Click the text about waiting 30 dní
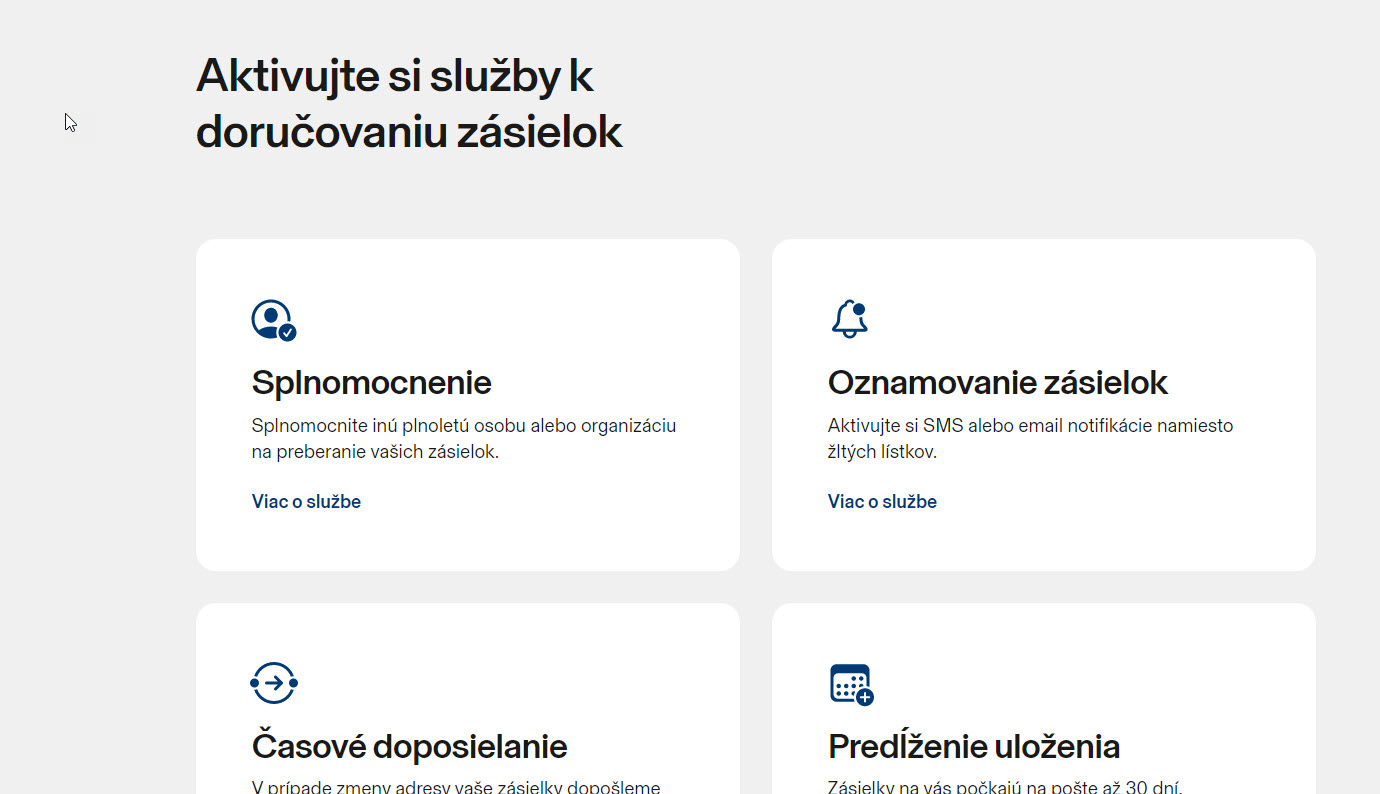Screen dimensions: 1380x794 click(1004, 786)
